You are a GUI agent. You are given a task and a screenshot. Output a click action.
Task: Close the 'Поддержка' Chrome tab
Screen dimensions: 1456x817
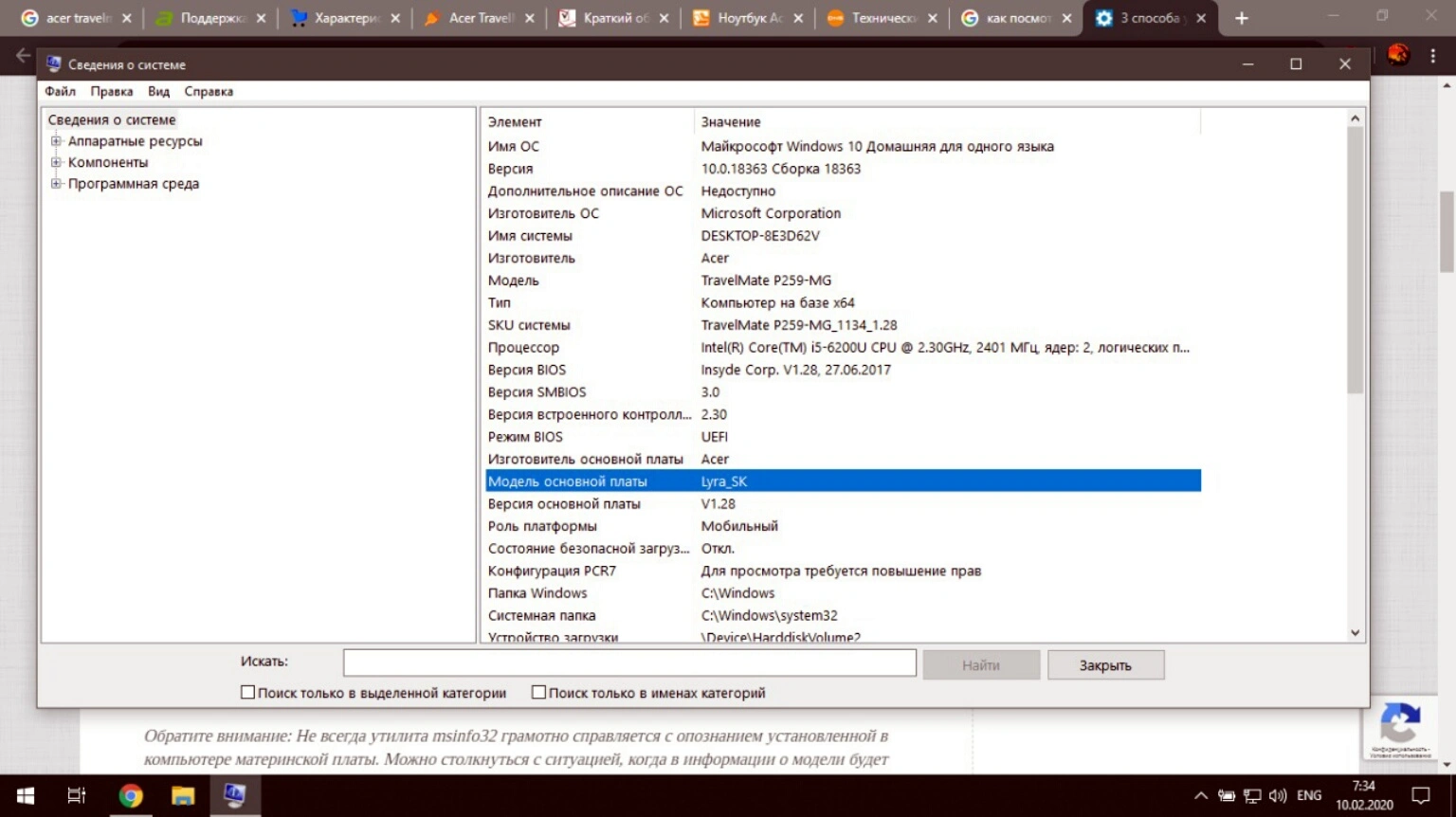pyautogui.click(x=261, y=18)
